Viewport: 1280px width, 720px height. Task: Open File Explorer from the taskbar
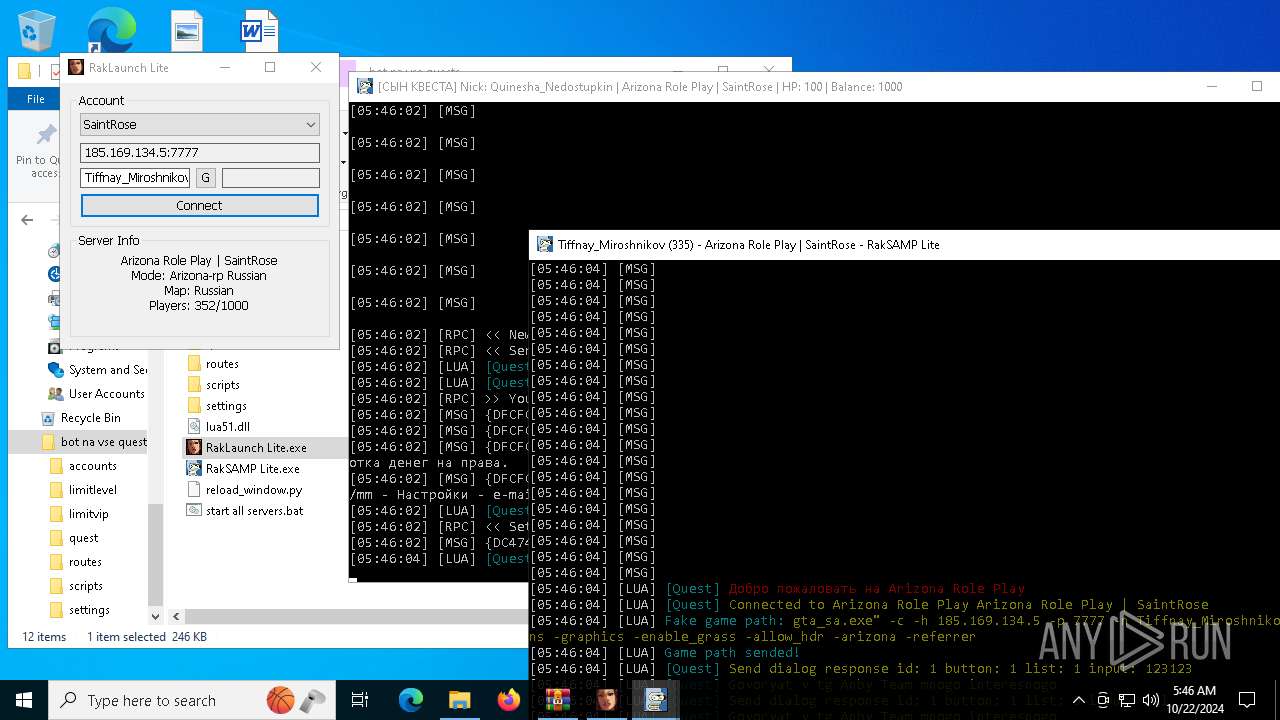[459, 700]
